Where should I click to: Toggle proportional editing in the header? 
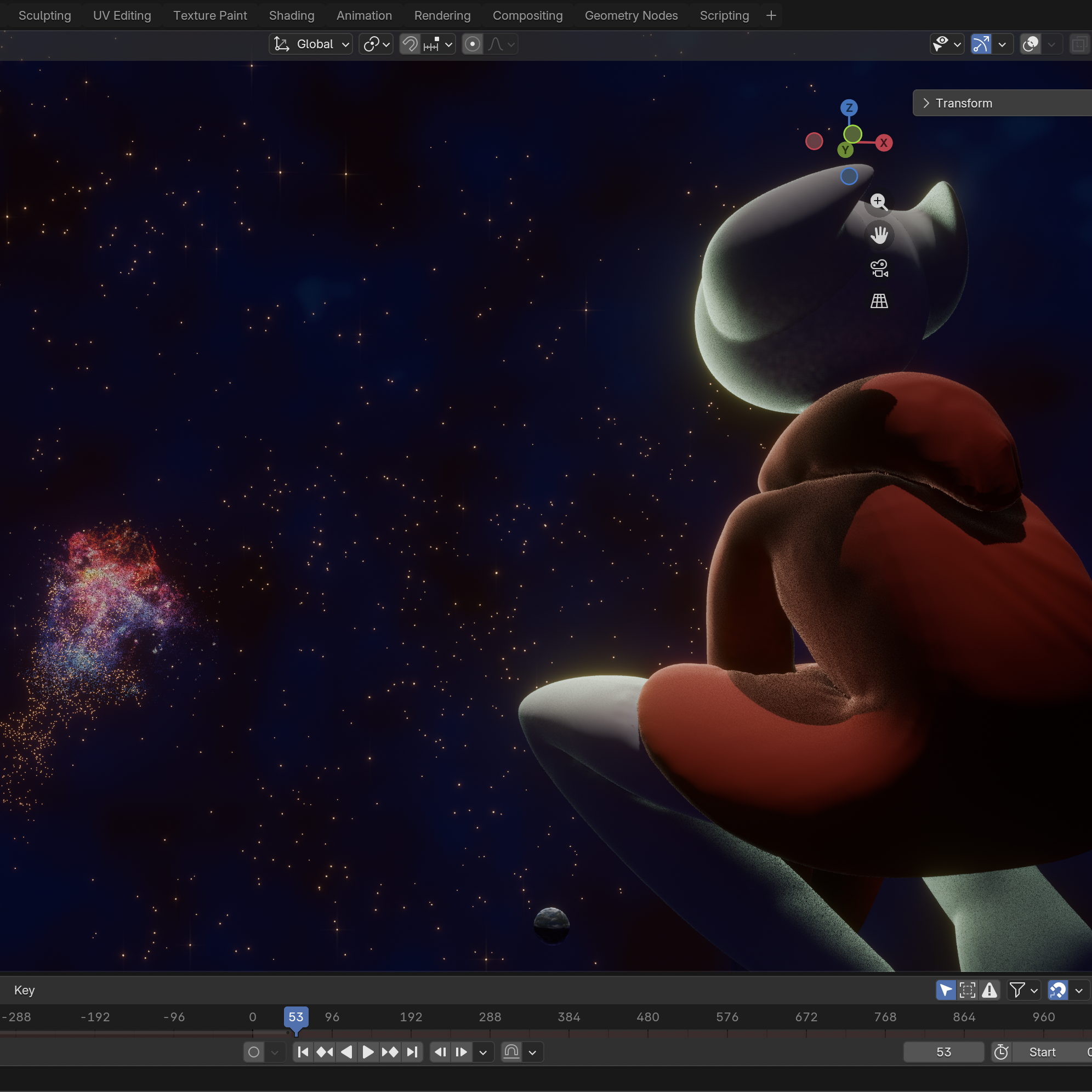click(473, 44)
